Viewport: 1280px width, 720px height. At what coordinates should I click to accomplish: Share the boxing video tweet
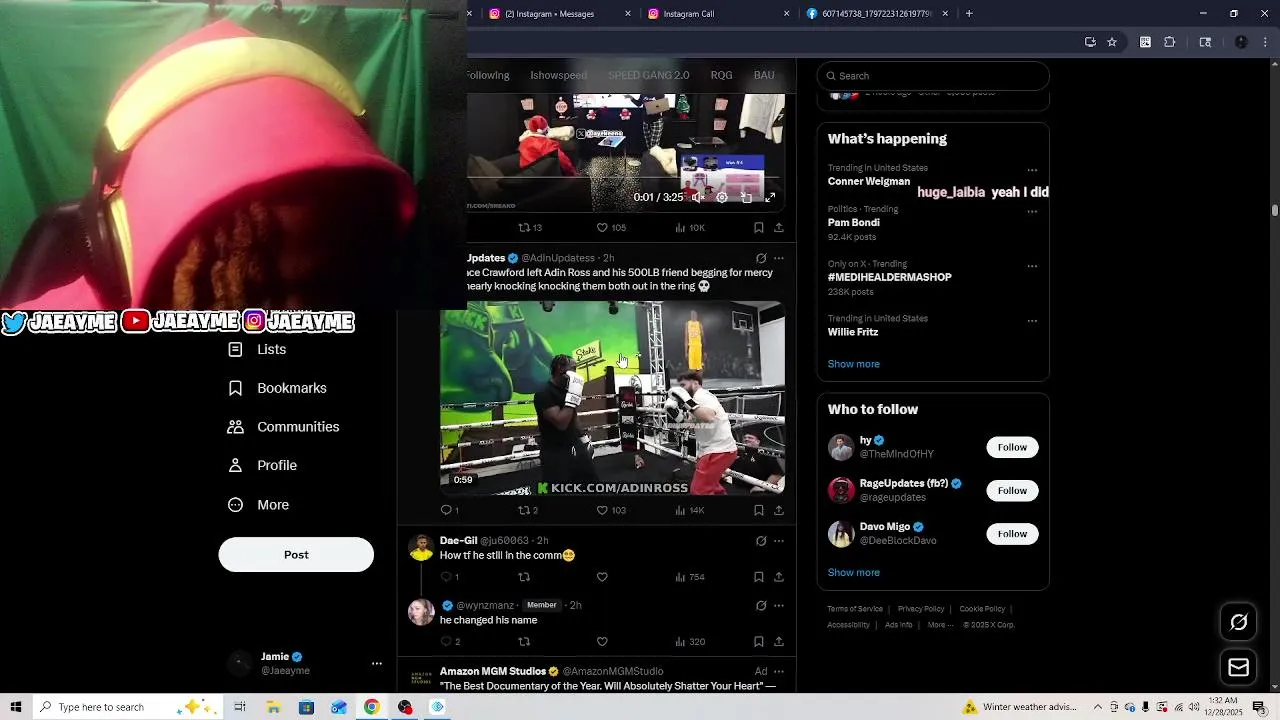click(779, 510)
